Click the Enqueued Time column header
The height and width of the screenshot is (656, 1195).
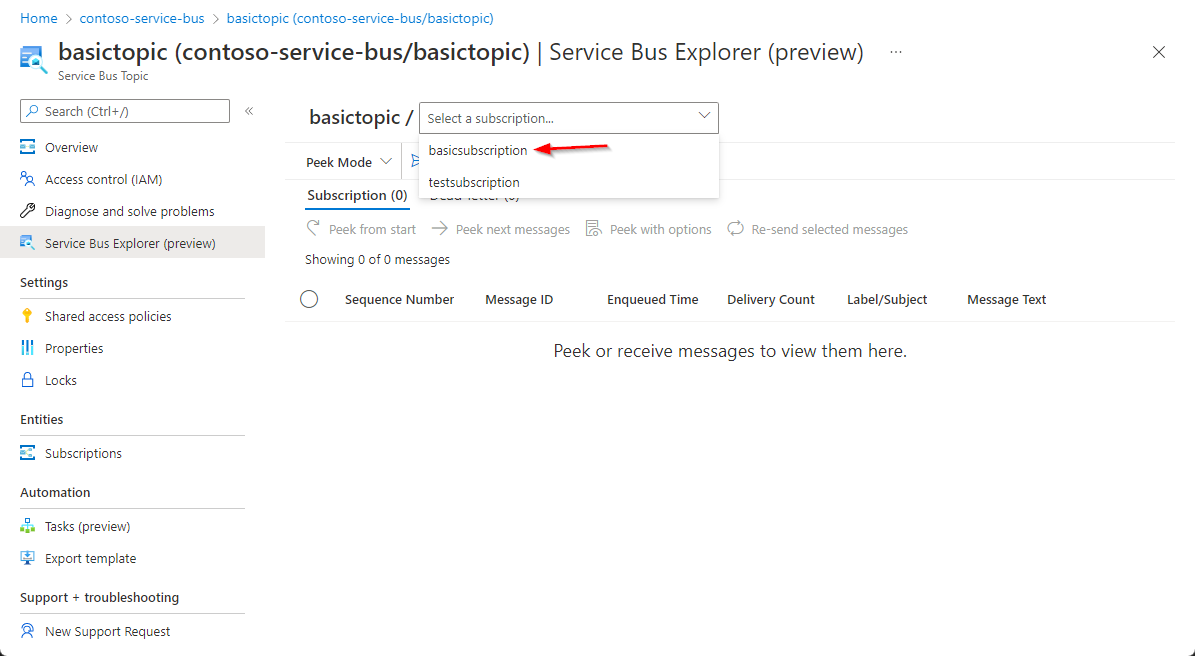(652, 299)
